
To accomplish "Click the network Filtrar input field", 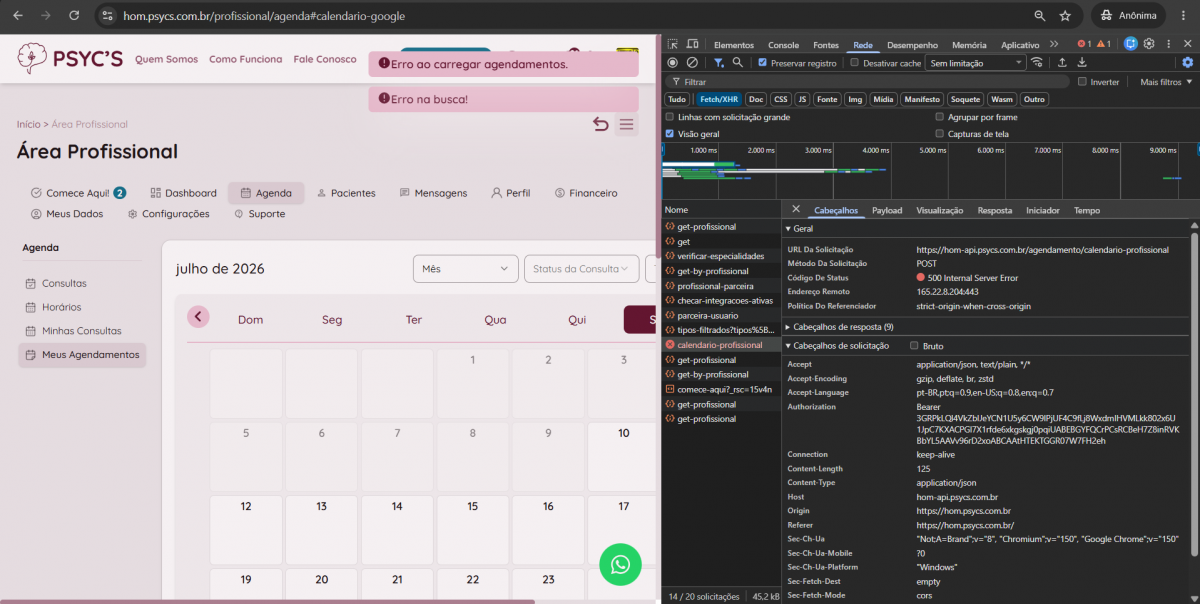I will click(870, 82).
